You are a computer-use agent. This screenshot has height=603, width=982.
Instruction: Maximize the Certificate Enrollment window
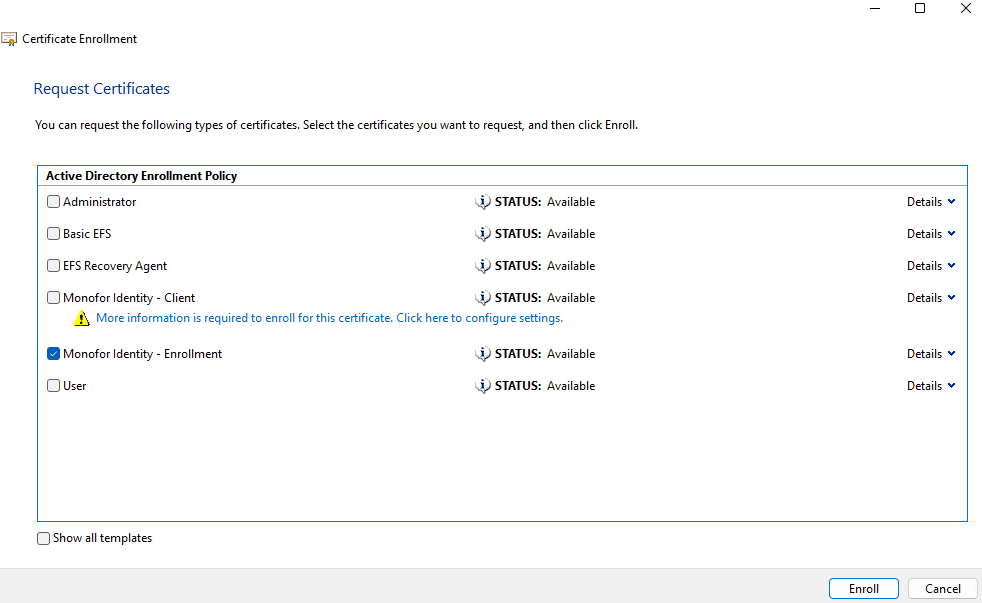click(x=920, y=8)
